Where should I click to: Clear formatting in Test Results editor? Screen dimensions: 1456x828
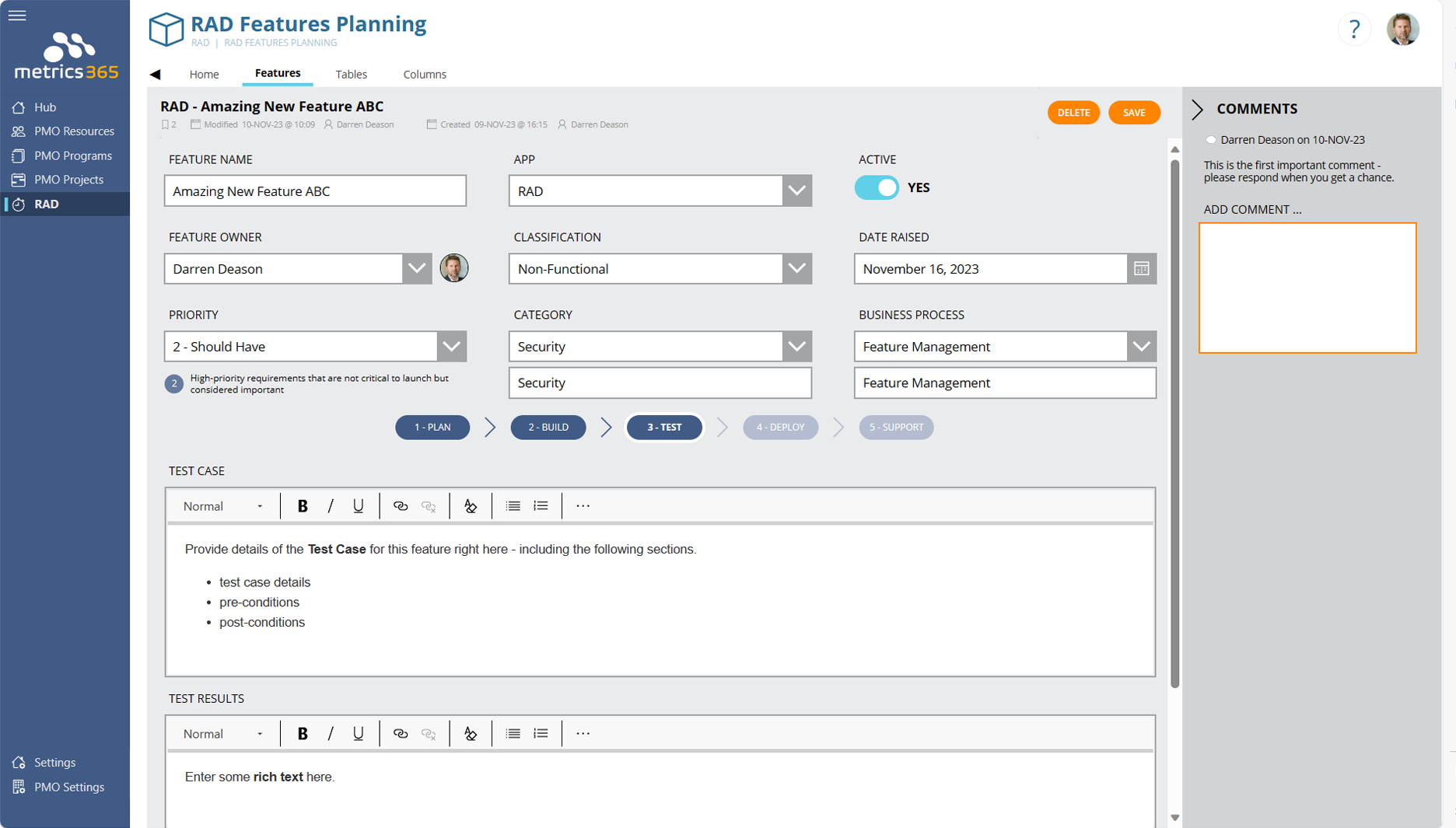point(471,734)
